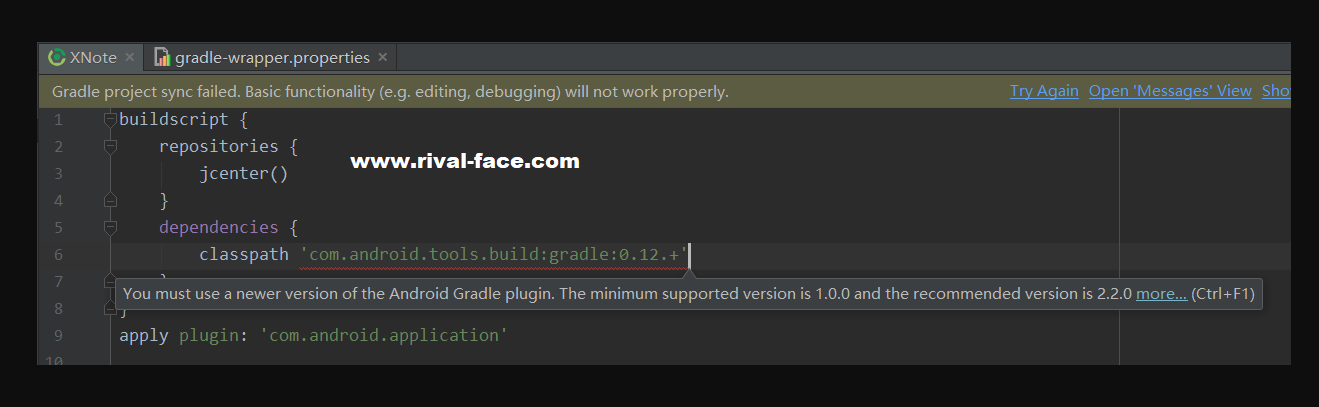Click line number 9 in the gutter
The width and height of the screenshot is (1319, 407).
click(x=58, y=335)
